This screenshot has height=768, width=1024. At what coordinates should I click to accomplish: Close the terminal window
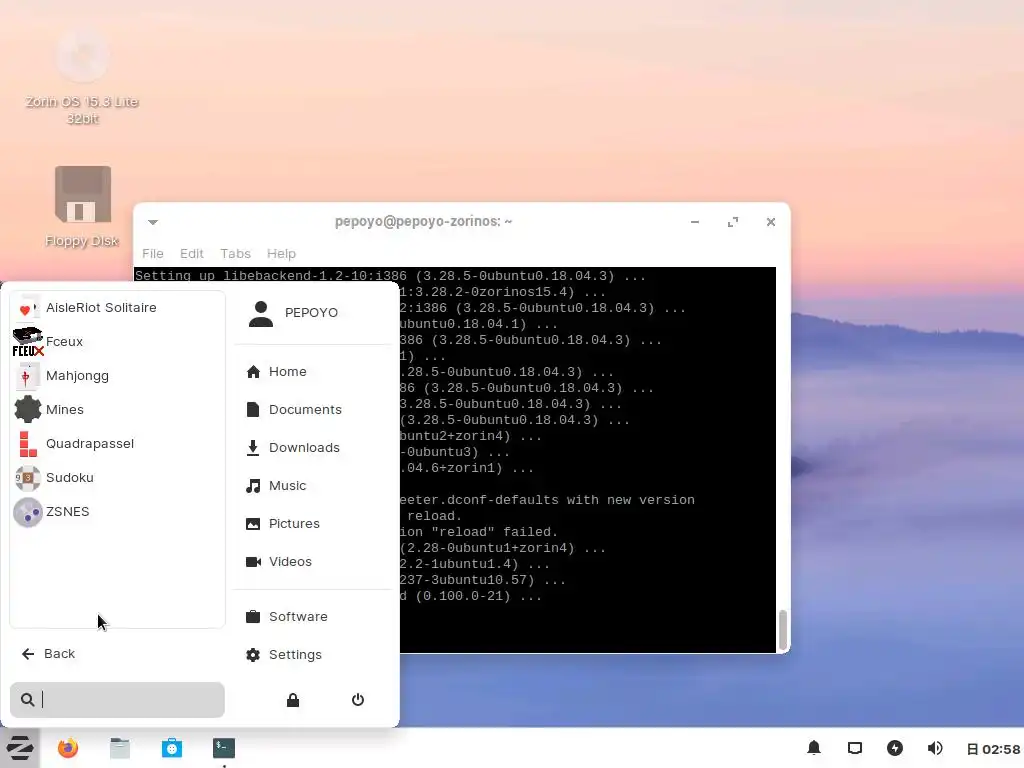pyautogui.click(x=771, y=222)
